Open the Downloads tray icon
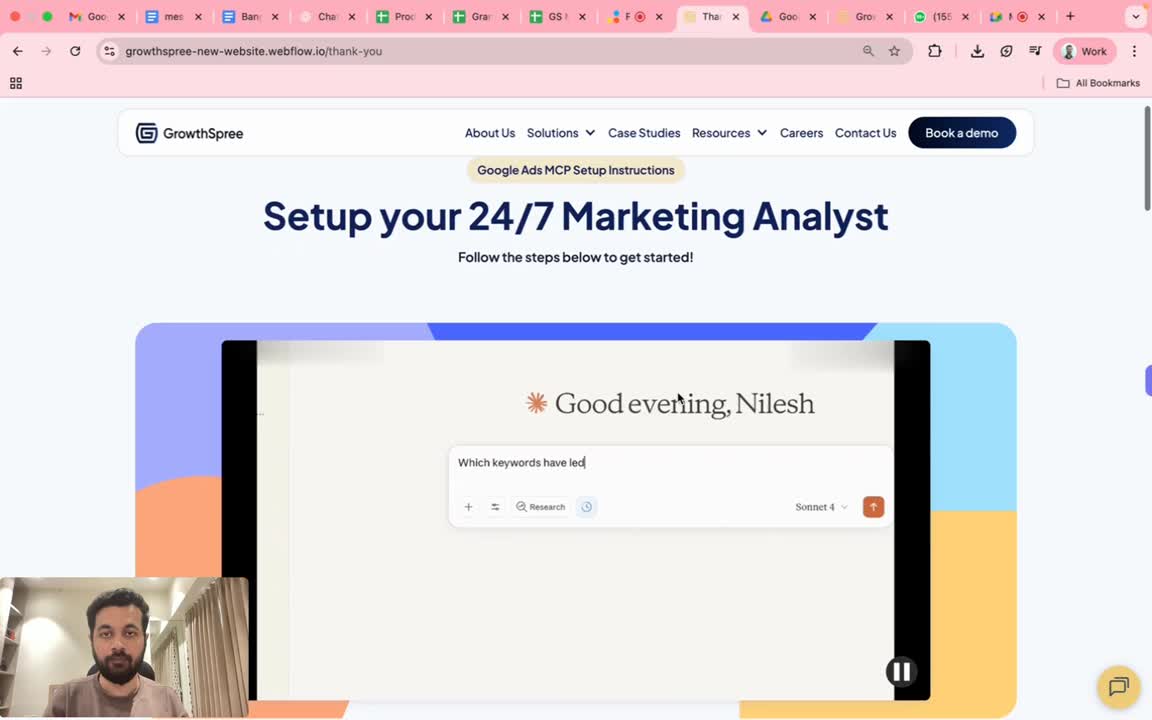The height and width of the screenshot is (720, 1152). pos(977,51)
